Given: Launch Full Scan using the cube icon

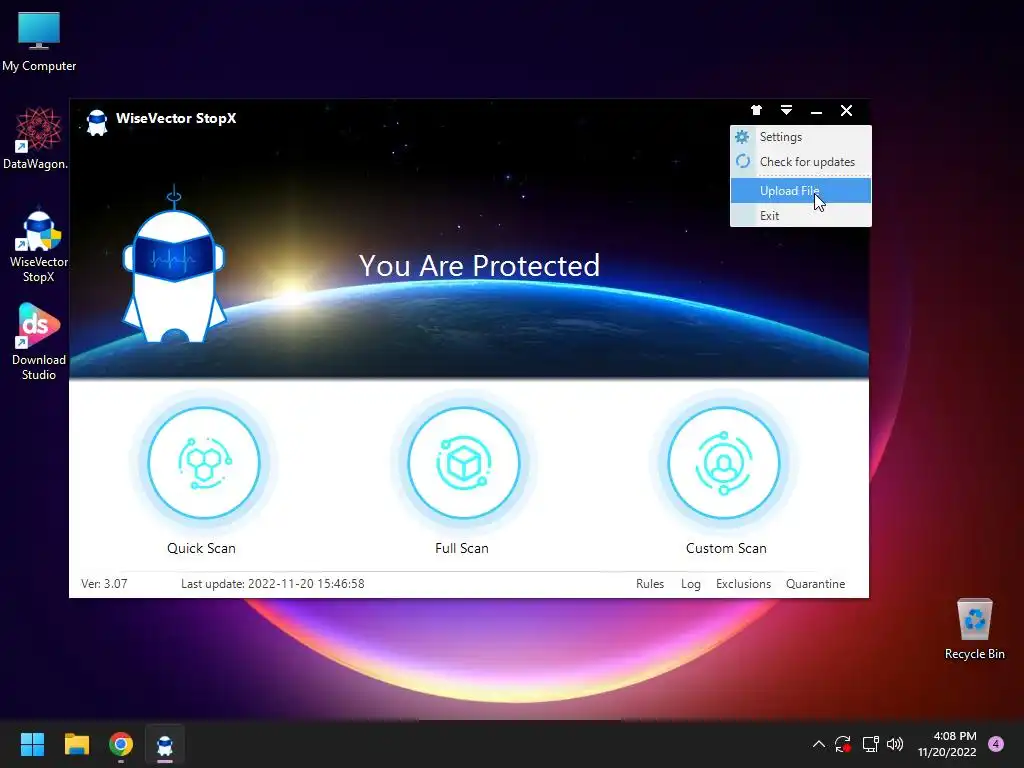Looking at the screenshot, I should (464, 462).
